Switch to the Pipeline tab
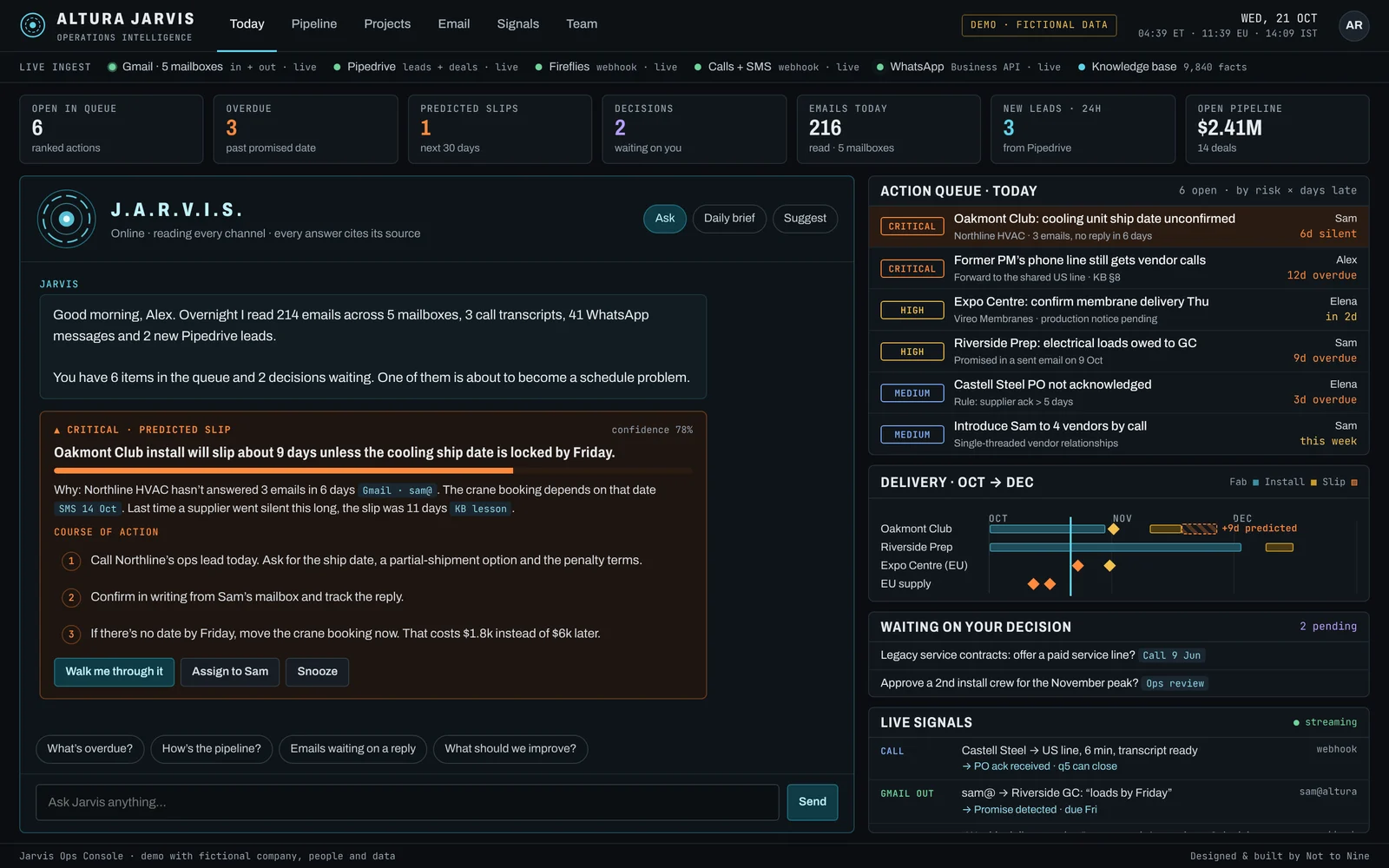The width and height of the screenshot is (1389, 868). point(314,24)
